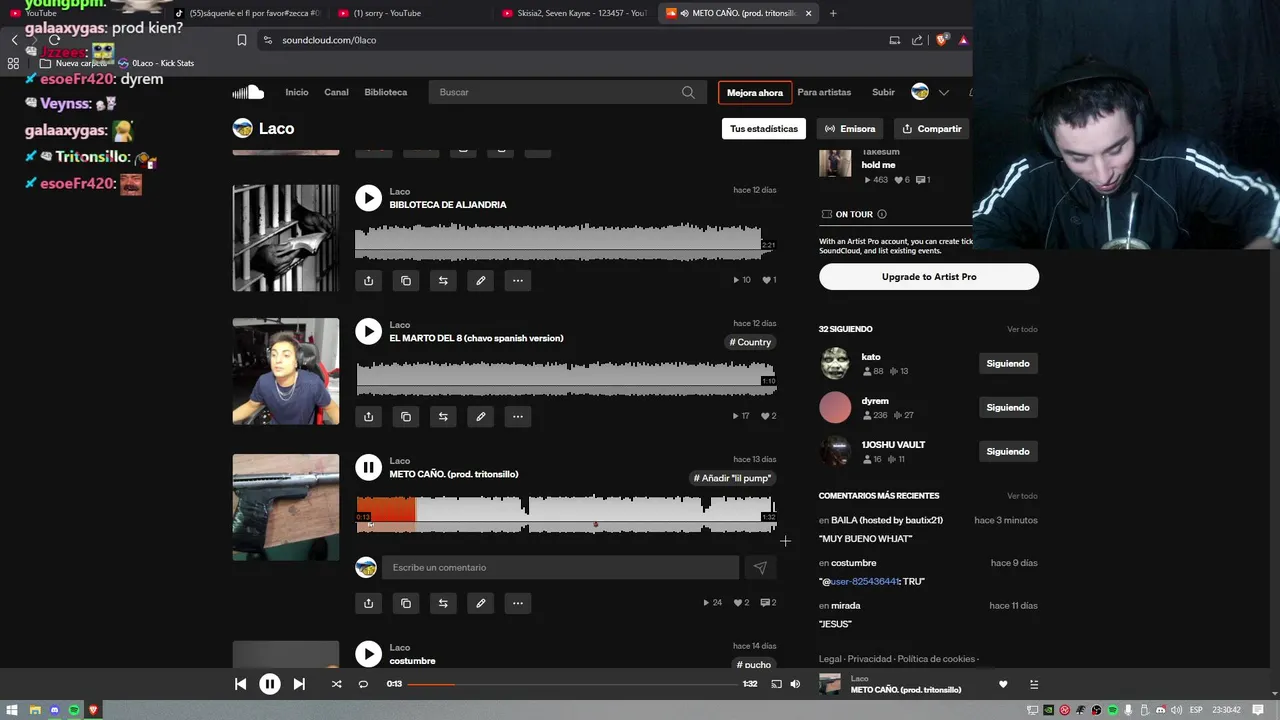Open the Windows Start button

(11, 710)
